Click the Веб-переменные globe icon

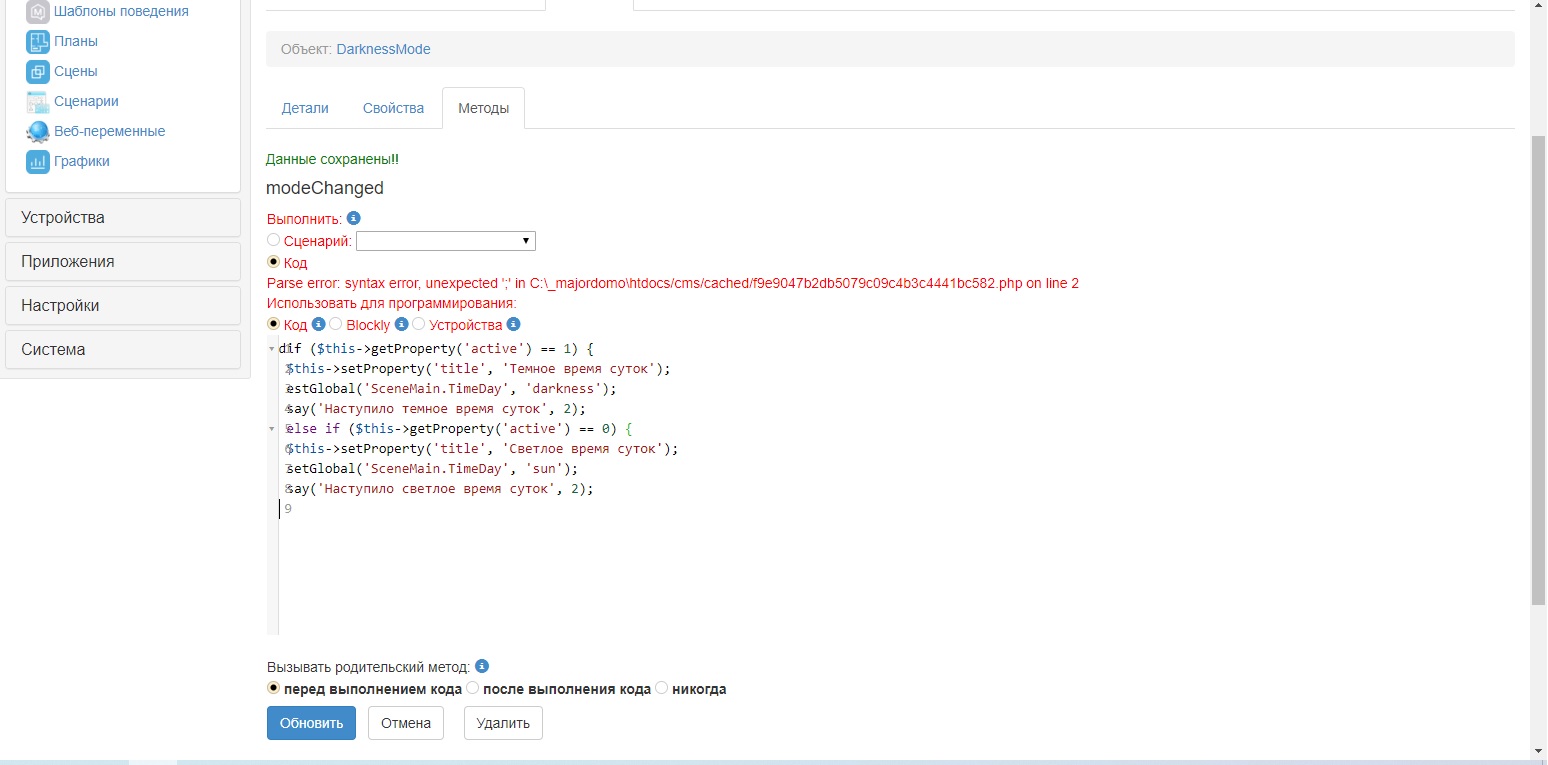[x=37, y=132]
